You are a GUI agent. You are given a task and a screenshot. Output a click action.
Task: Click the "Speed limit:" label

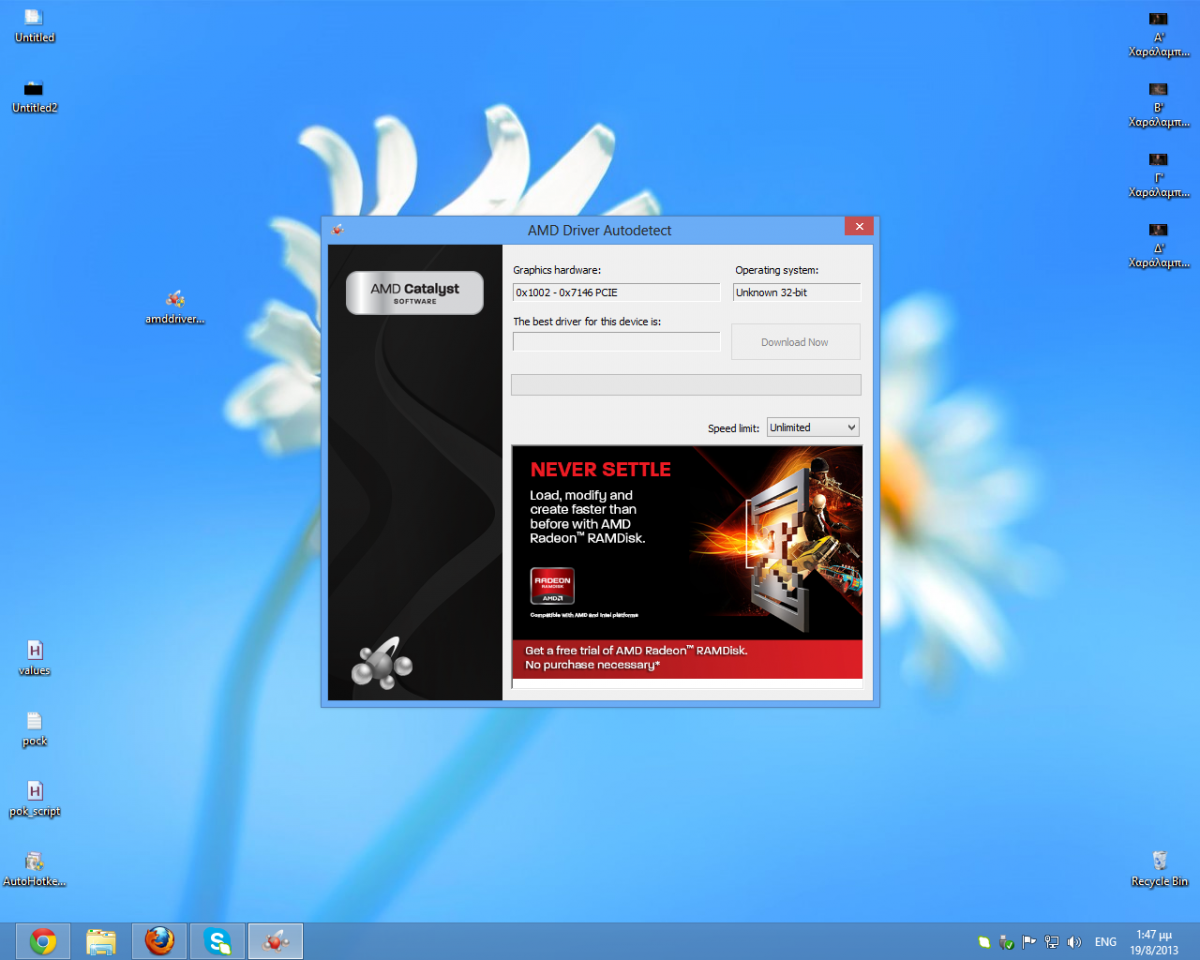(x=734, y=428)
